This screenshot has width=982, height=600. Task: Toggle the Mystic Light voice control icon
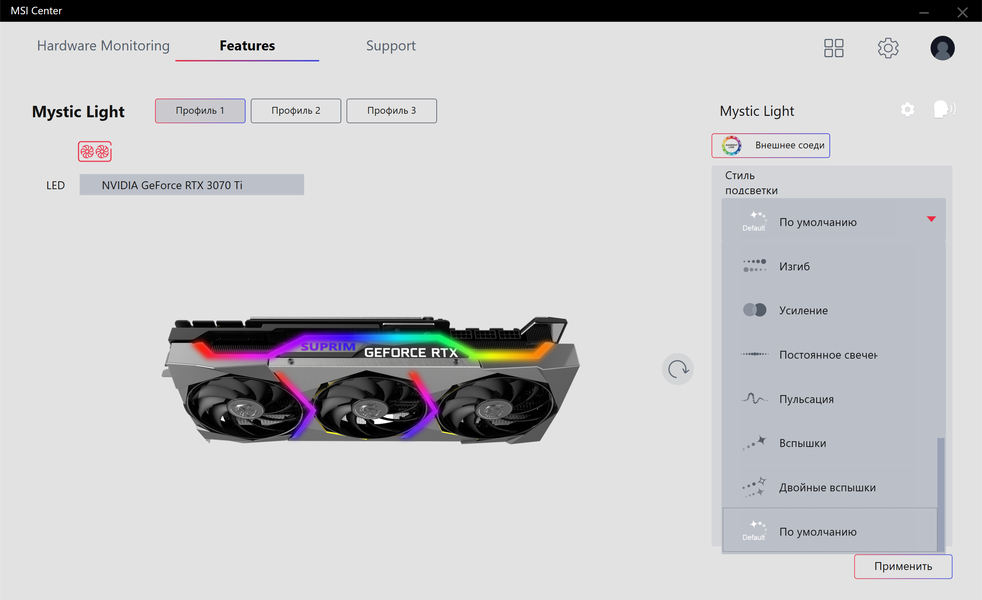(944, 110)
